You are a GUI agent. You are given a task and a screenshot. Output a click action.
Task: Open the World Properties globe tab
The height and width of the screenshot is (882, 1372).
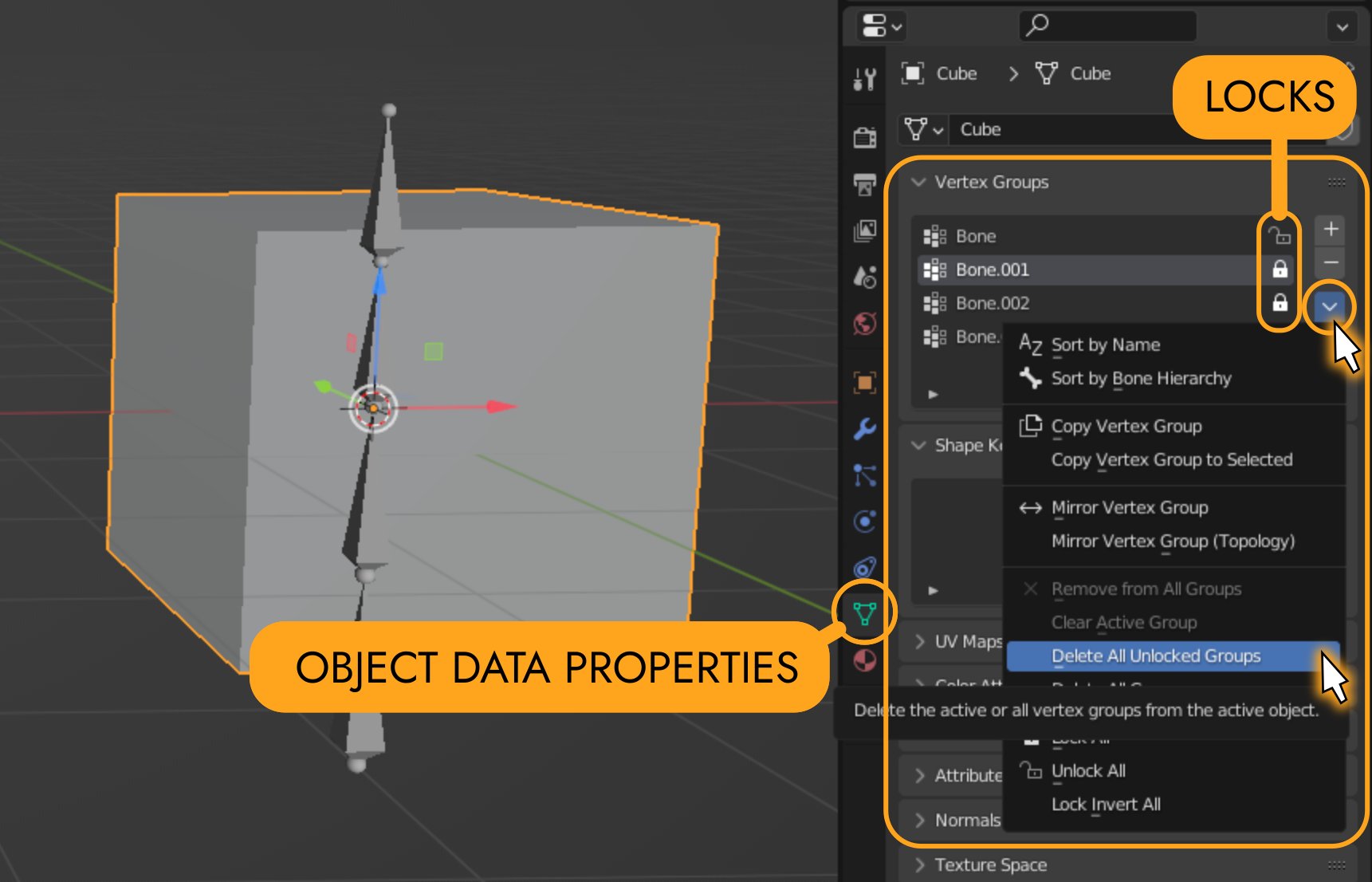click(864, 324)
